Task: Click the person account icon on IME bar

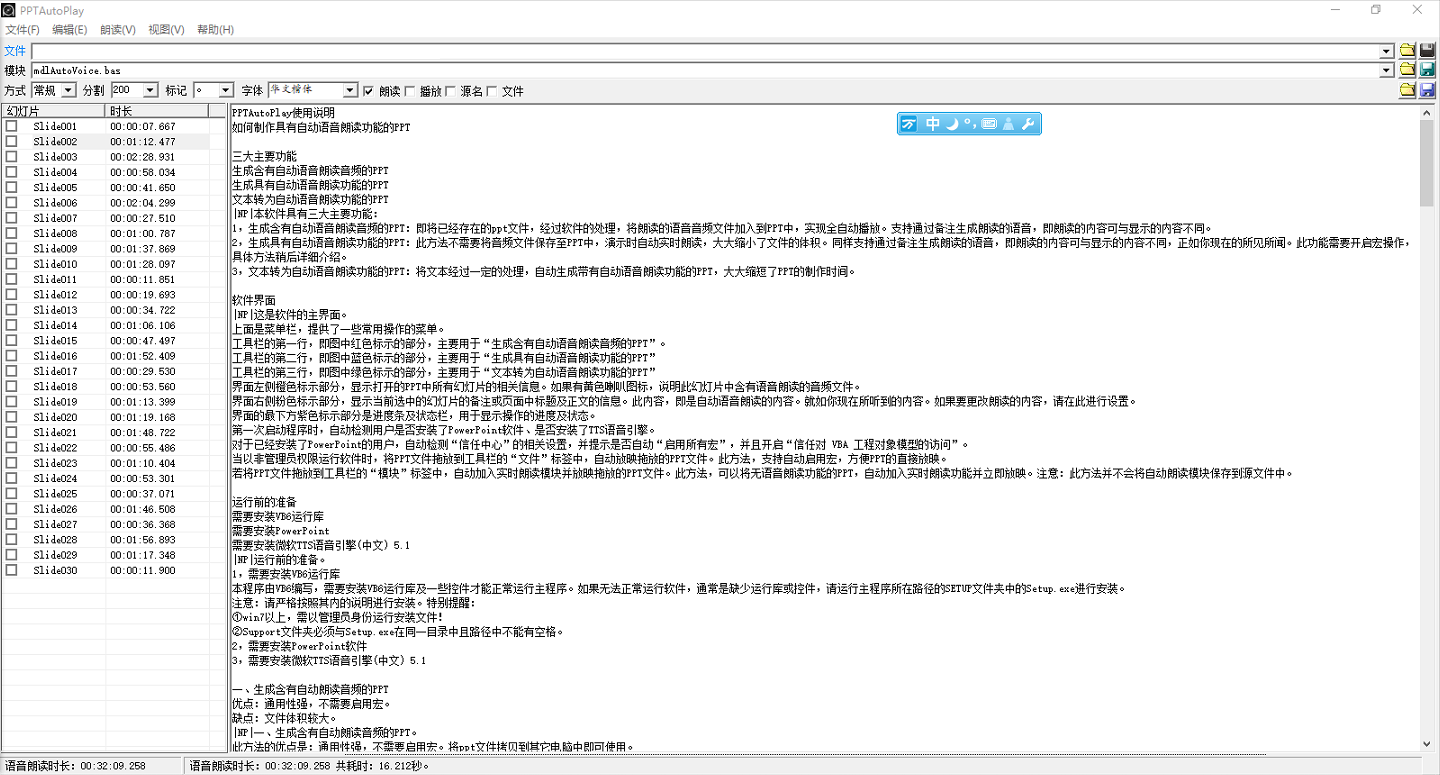Action: [x=1008, y=124]
